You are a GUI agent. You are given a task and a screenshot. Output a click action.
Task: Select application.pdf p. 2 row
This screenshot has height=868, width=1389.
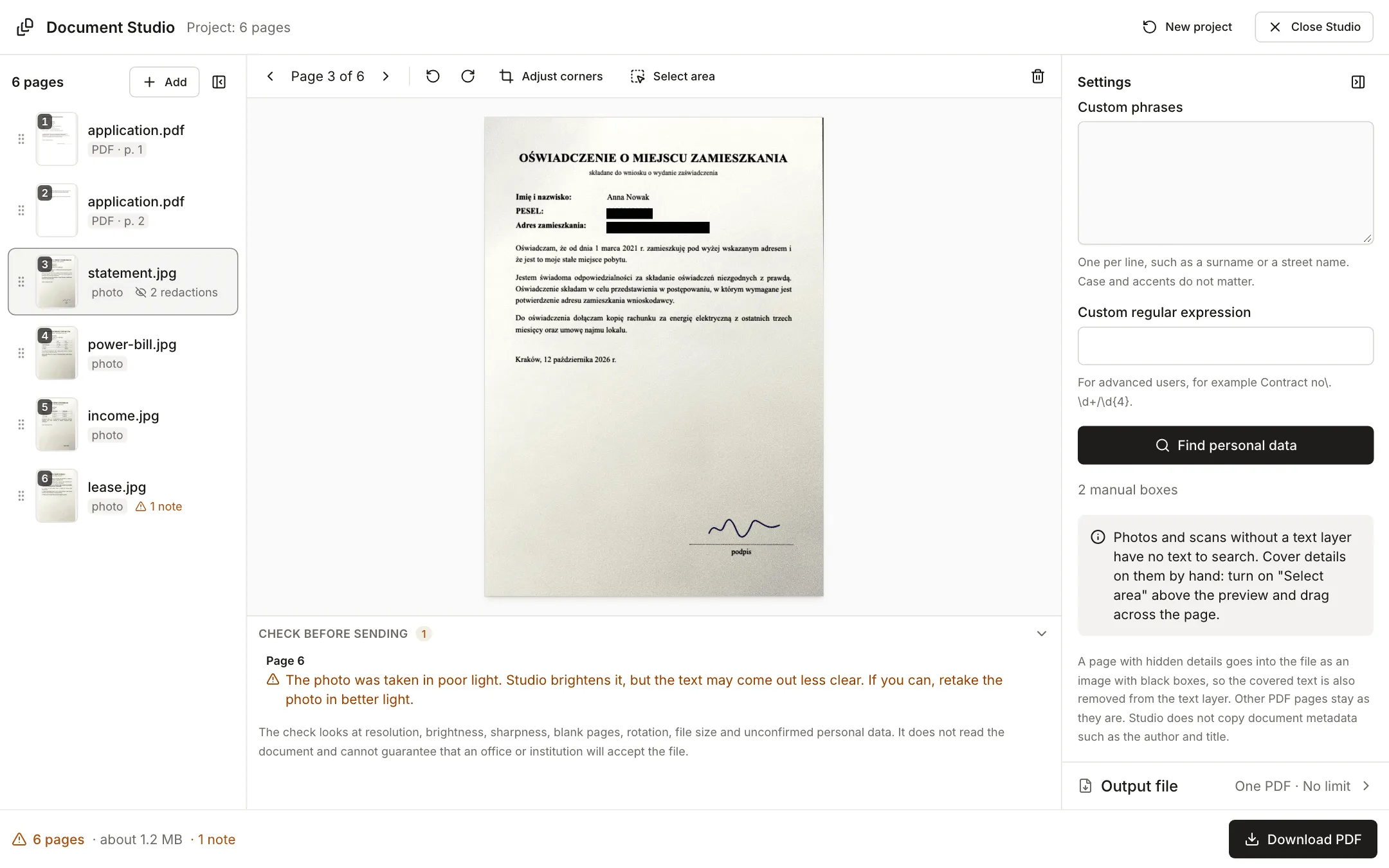point(123,210)
